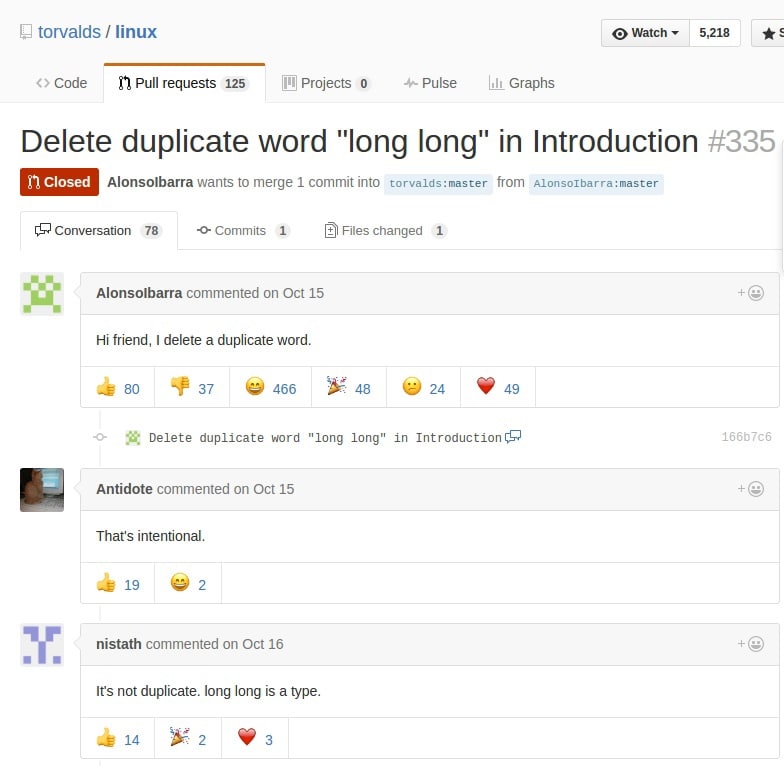Switch to the Projects tab
Image resolution: width=784 pixels, height=766 pixels.
click(x=326, y=83)
